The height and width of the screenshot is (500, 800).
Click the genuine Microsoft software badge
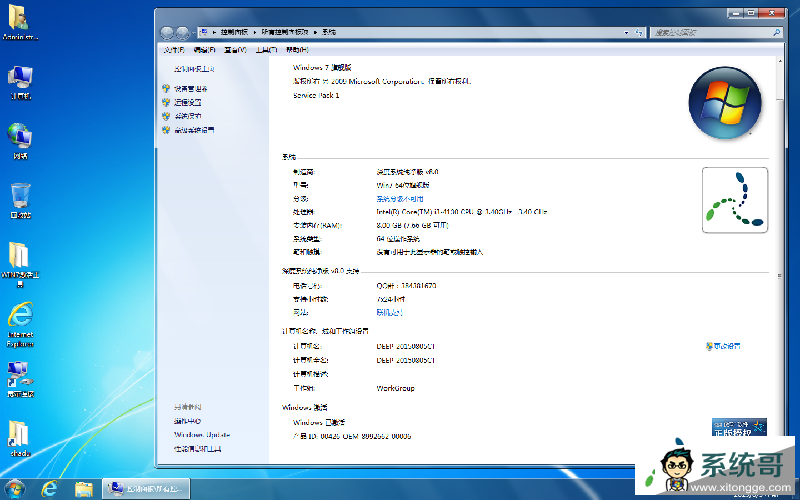739,428
